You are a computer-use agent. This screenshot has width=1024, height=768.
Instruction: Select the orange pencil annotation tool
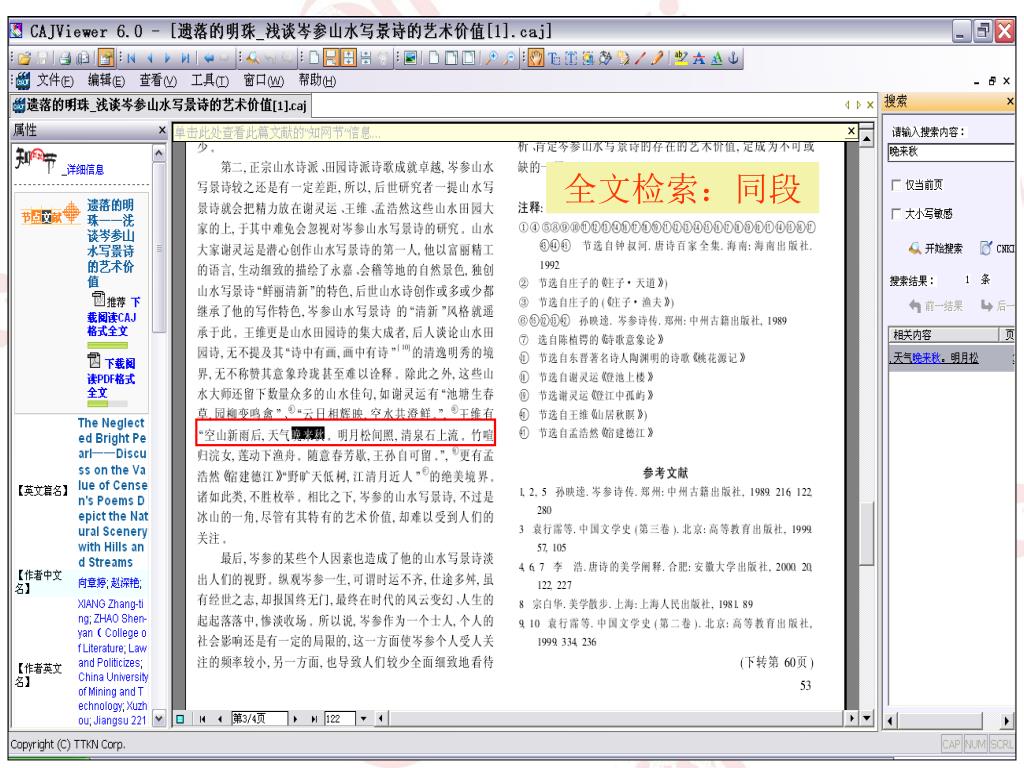[658, 58]
